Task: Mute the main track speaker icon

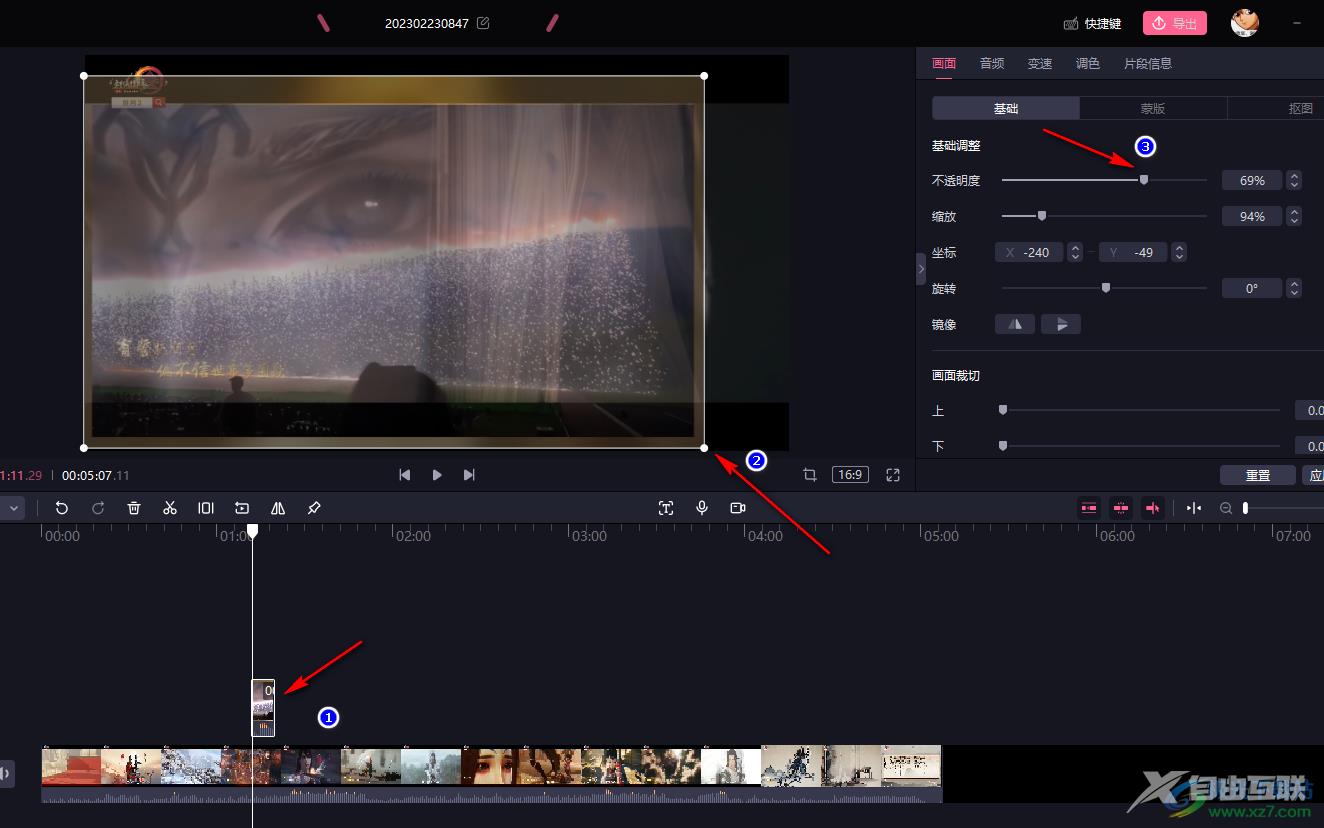Action: point(6,773)
